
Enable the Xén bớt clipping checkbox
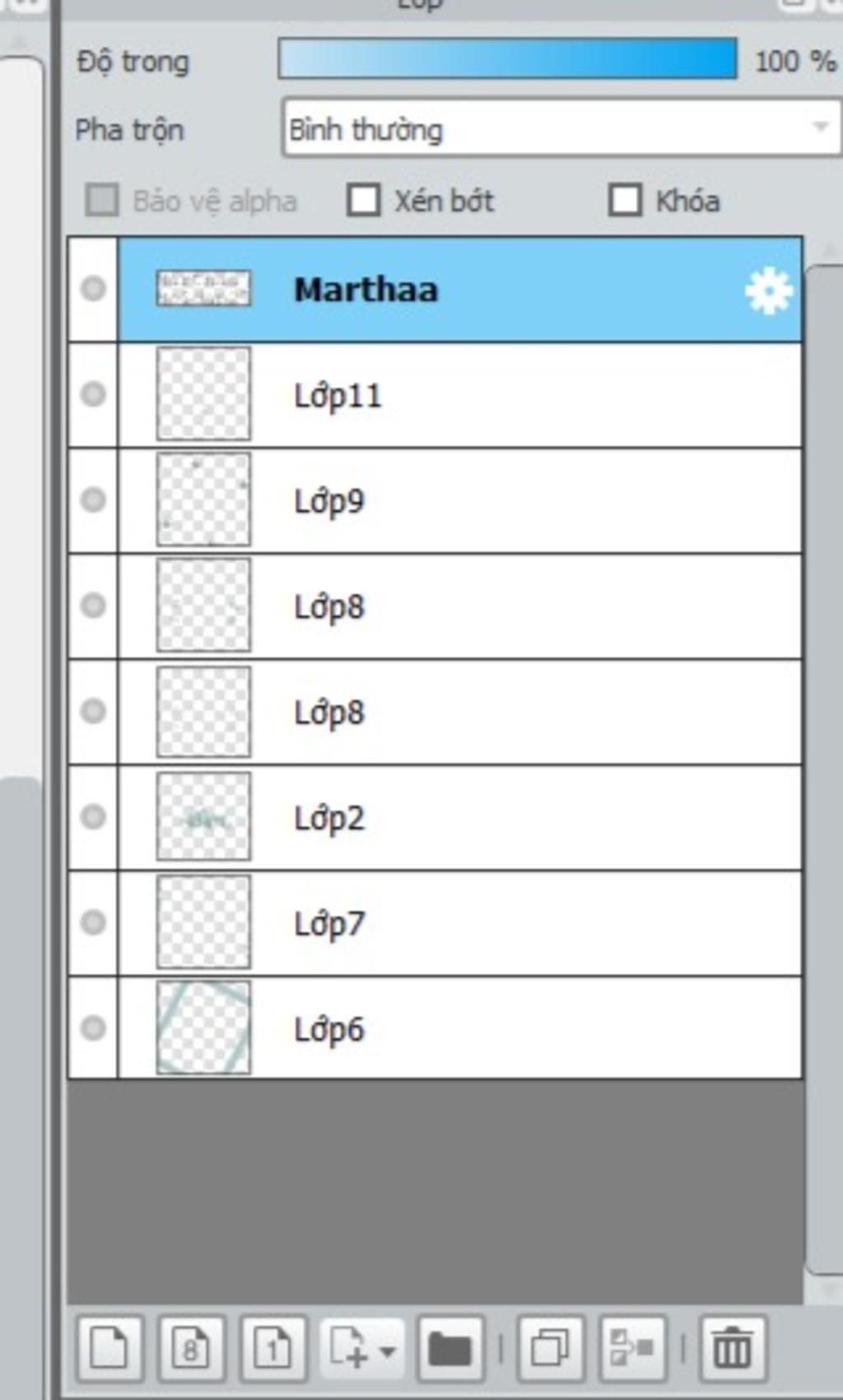[x=364, y=200]
